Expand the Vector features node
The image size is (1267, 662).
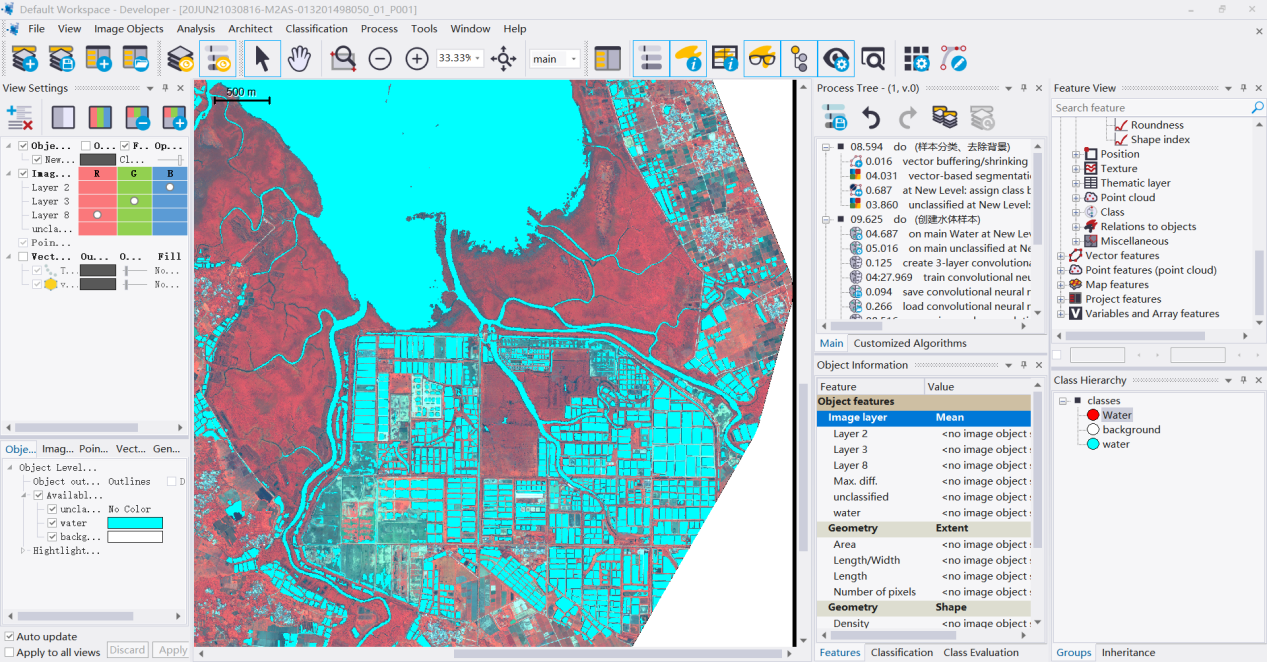point(1061,256)
